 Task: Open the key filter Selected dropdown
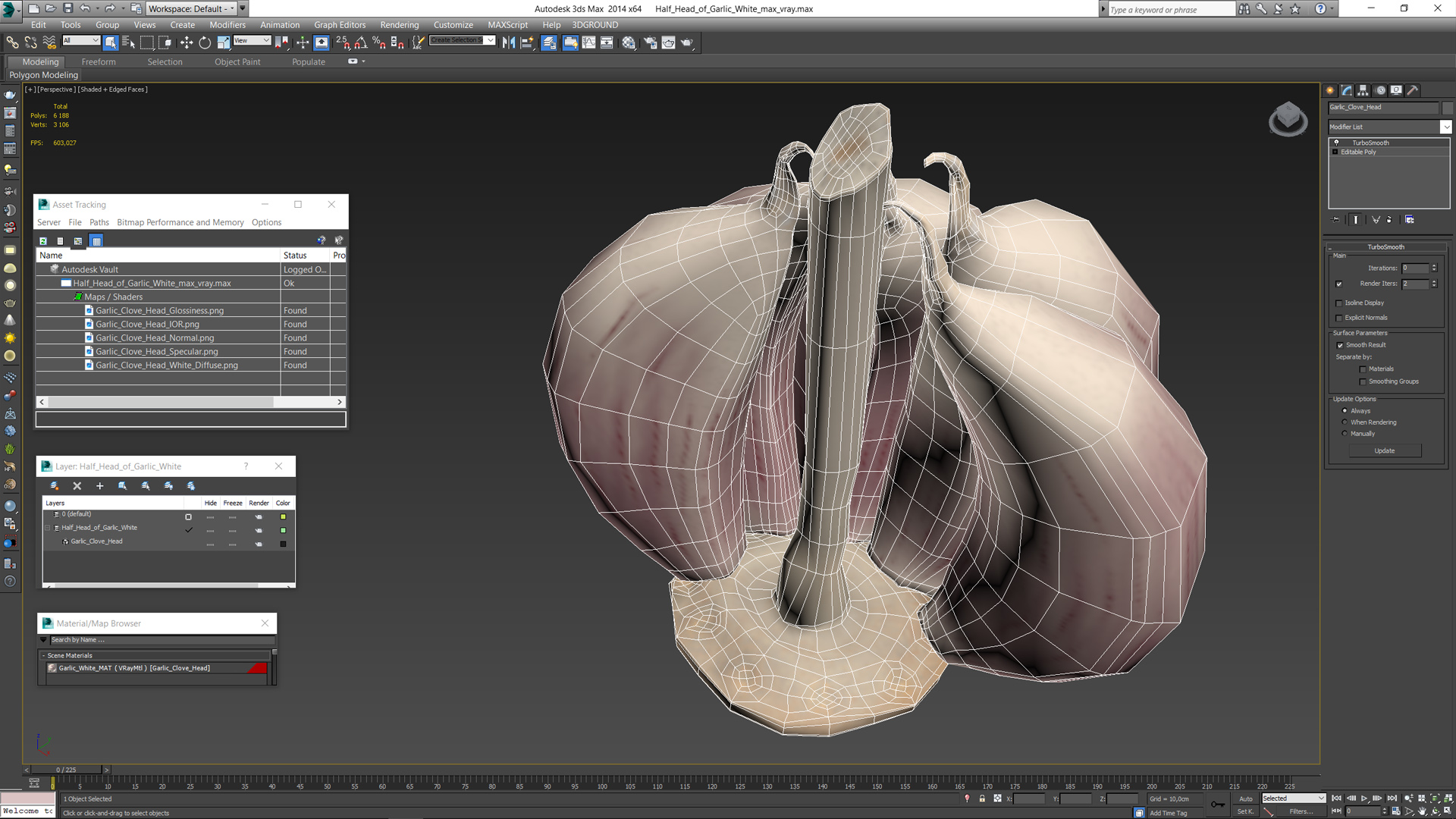pos(1293,799)
